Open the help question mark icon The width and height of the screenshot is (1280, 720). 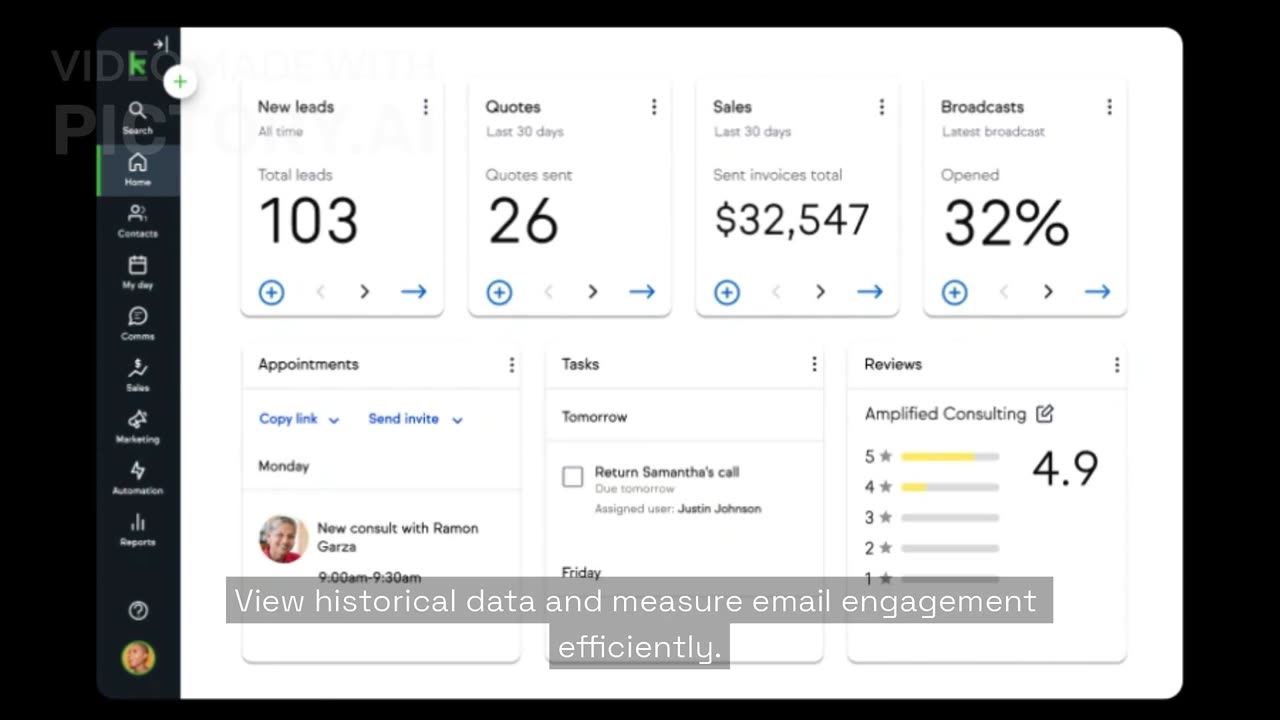(138, 610)
